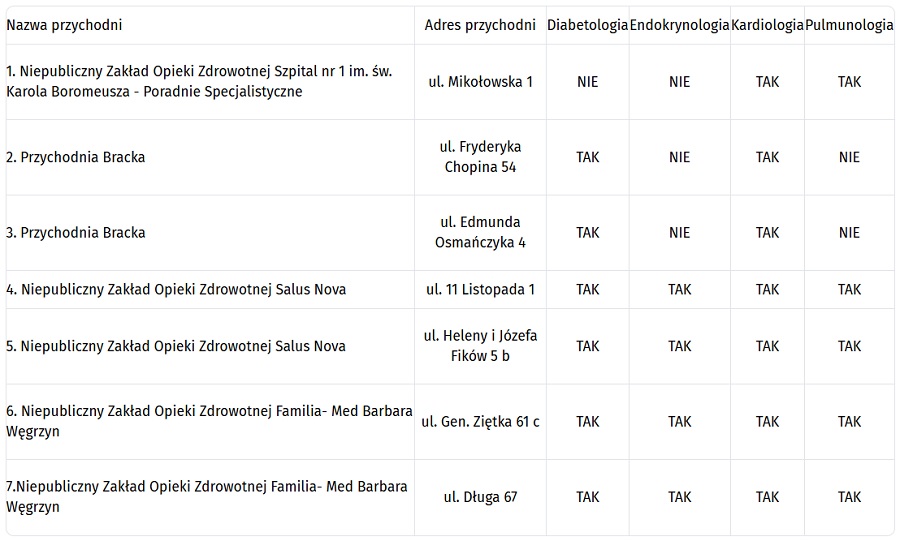Click the Kardiologia column header
Screen dimensions: 900x541
(x=767, y=25)
